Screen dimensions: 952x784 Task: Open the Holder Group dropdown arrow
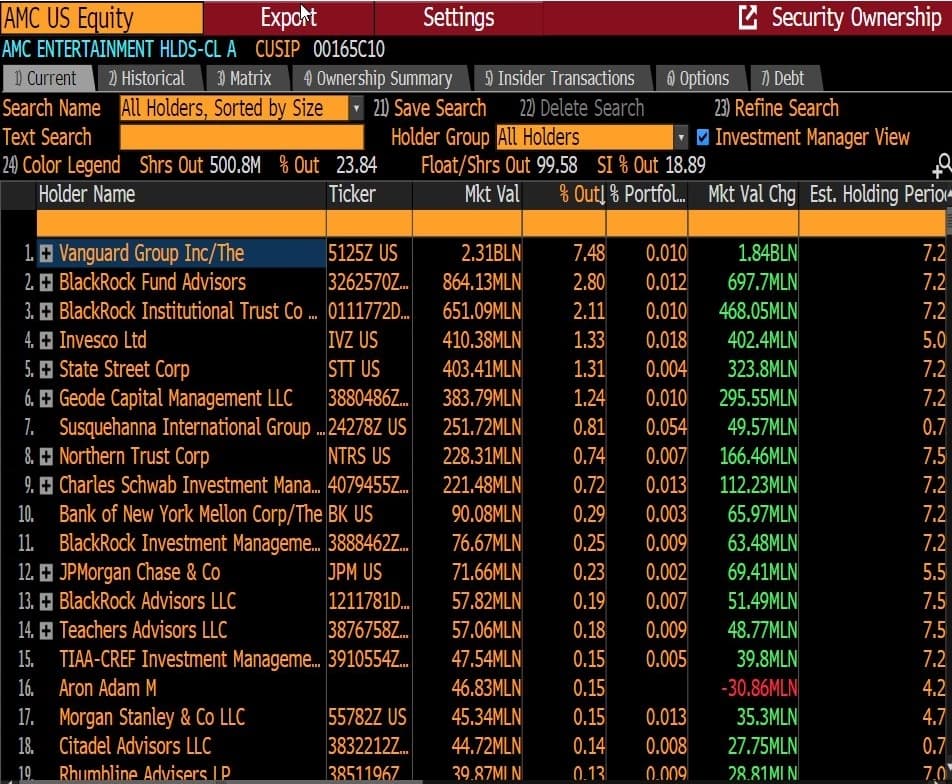[681, 137]
